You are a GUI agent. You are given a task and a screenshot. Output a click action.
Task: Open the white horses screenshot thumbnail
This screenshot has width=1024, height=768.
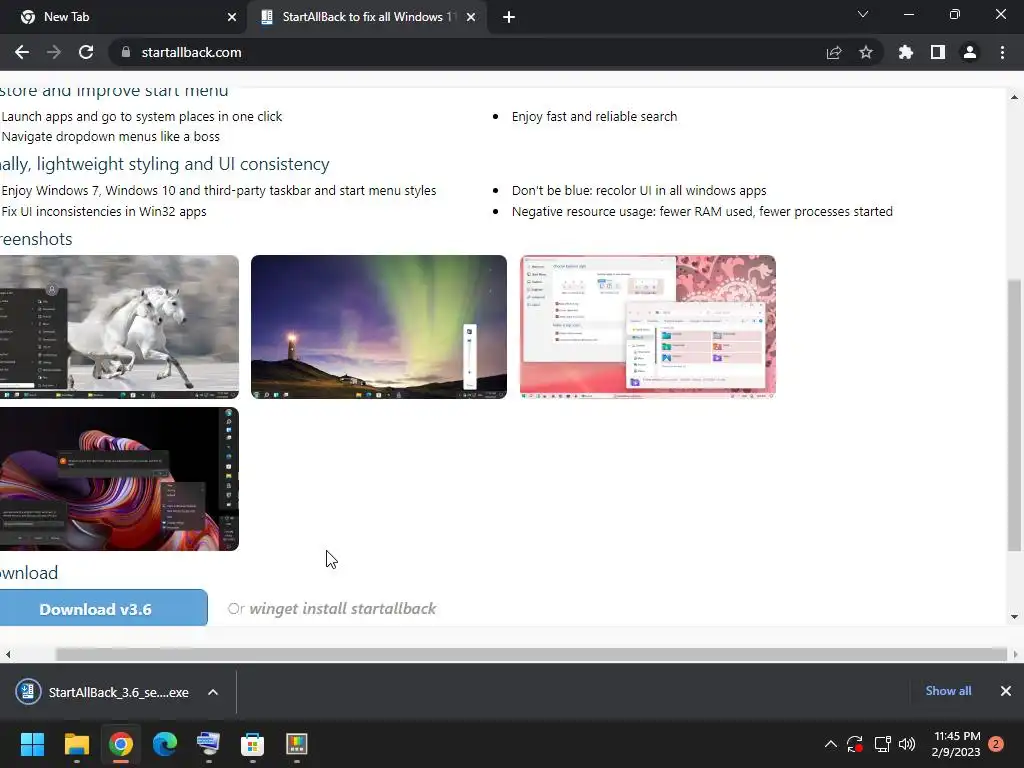(x=119, y=327)
